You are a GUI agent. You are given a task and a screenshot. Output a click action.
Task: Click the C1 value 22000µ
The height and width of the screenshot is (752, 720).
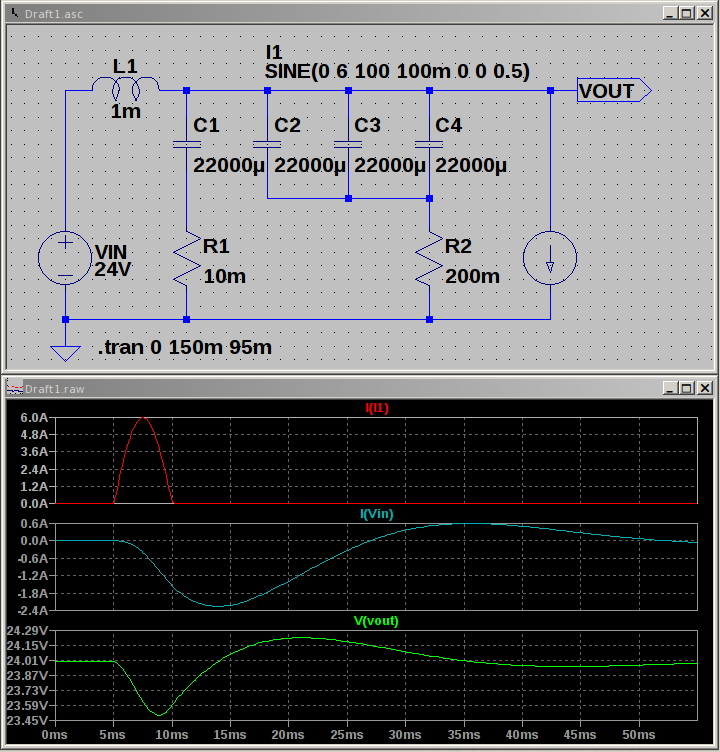click(229, 165)
